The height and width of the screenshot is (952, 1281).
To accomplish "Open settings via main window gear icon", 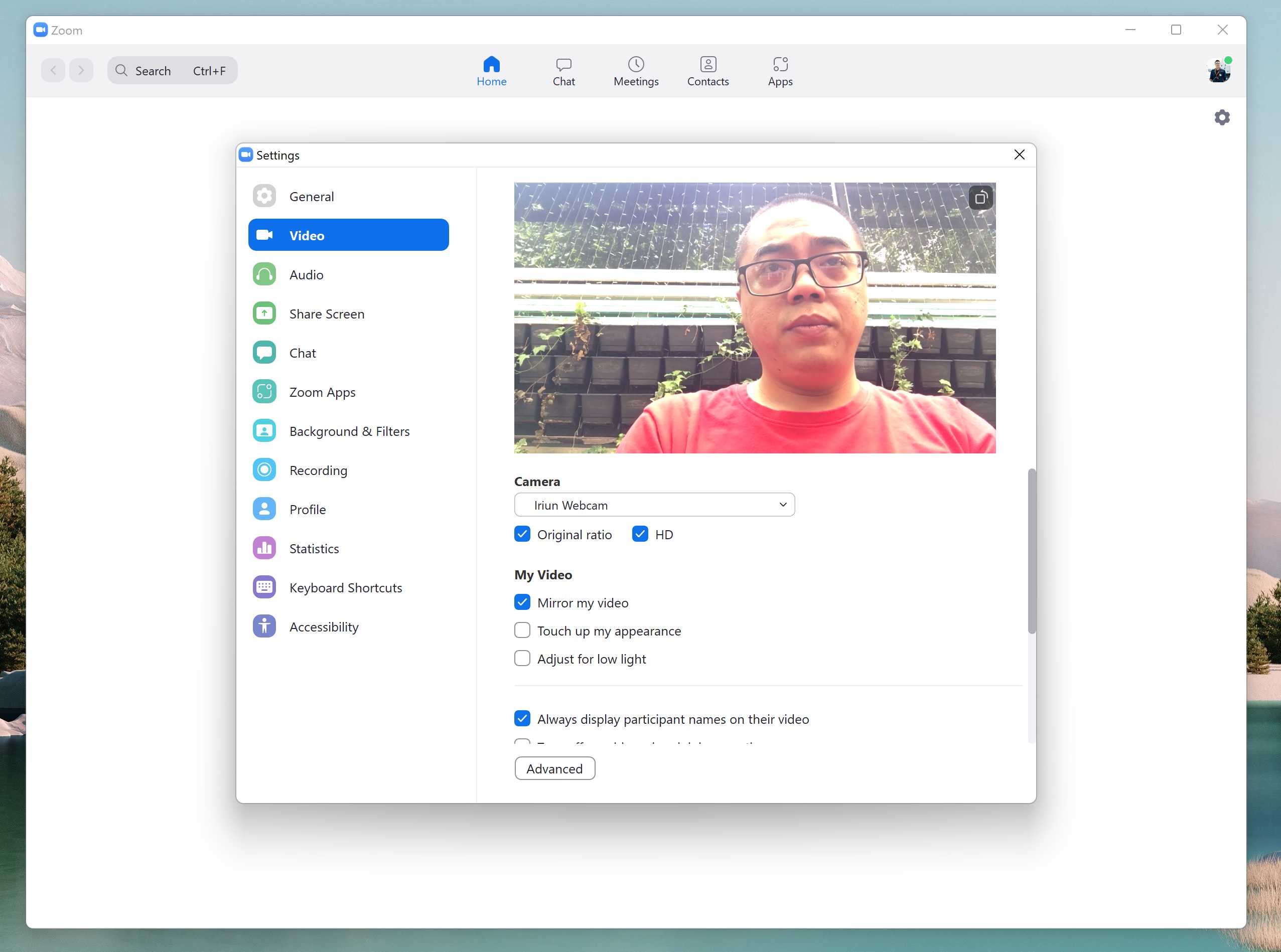I will 1222,117.
